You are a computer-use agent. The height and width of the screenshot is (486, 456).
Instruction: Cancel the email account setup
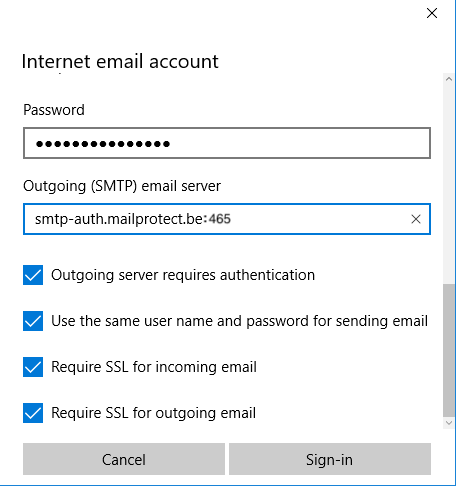124,459
